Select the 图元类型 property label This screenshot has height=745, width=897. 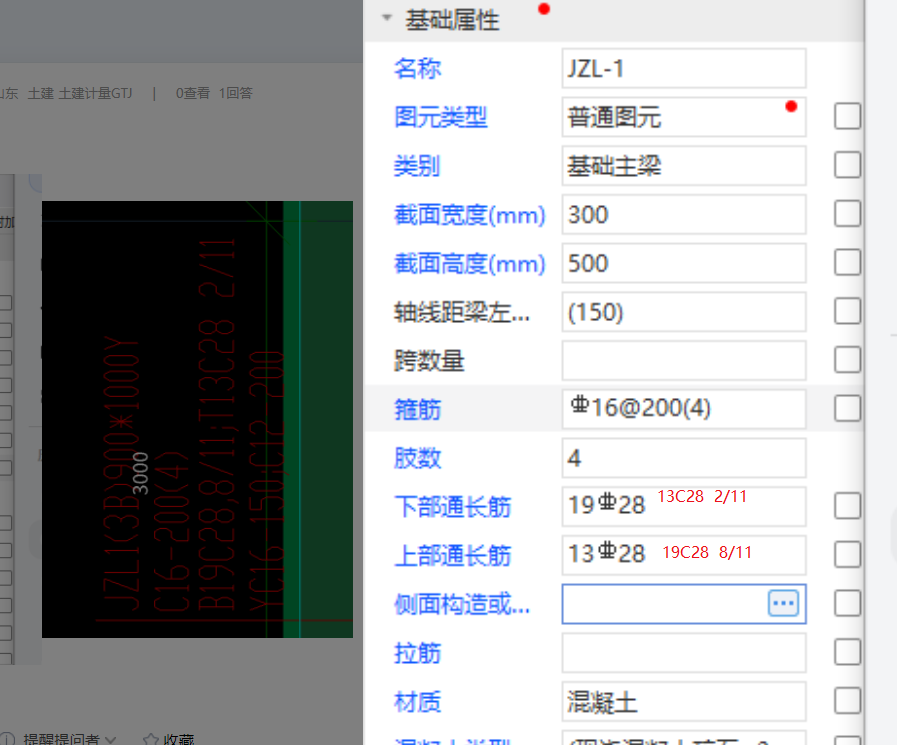(440, 117)
